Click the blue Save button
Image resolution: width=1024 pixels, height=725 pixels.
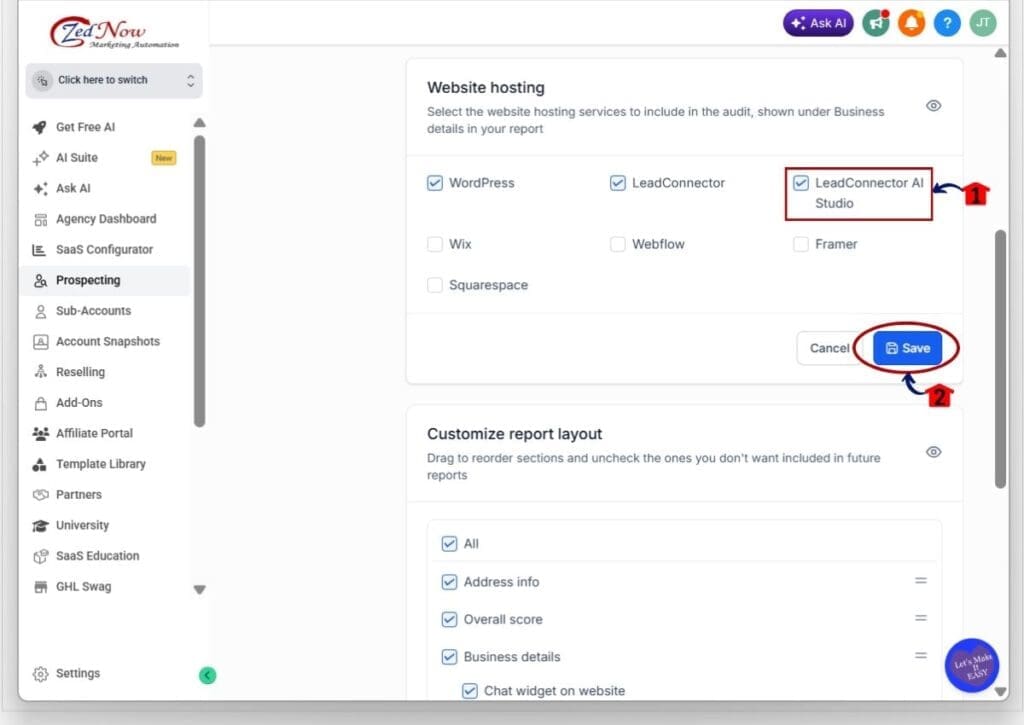tap(907, 348)
